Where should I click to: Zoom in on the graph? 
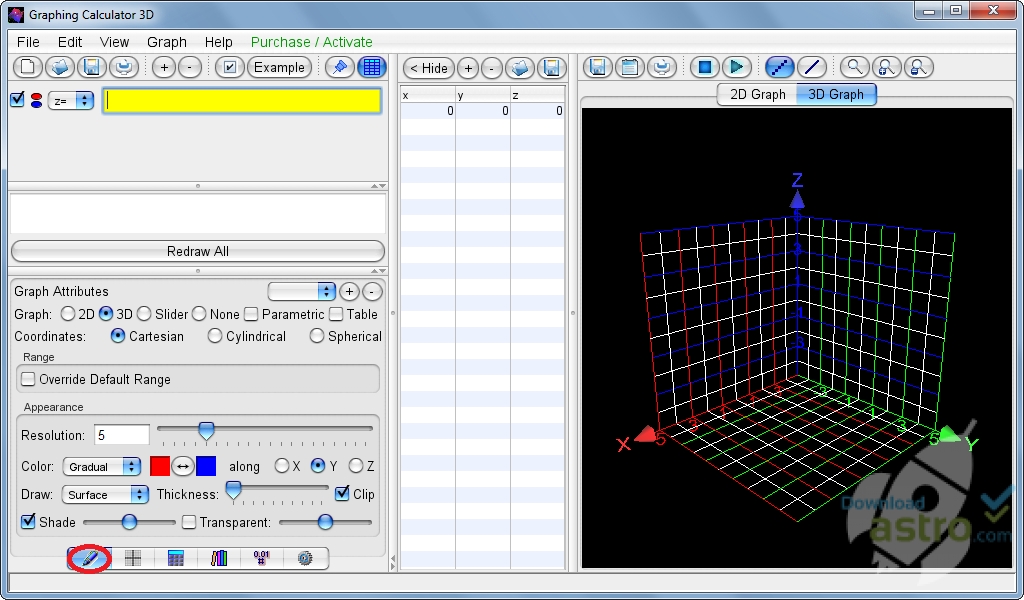[x=886, y=67]
